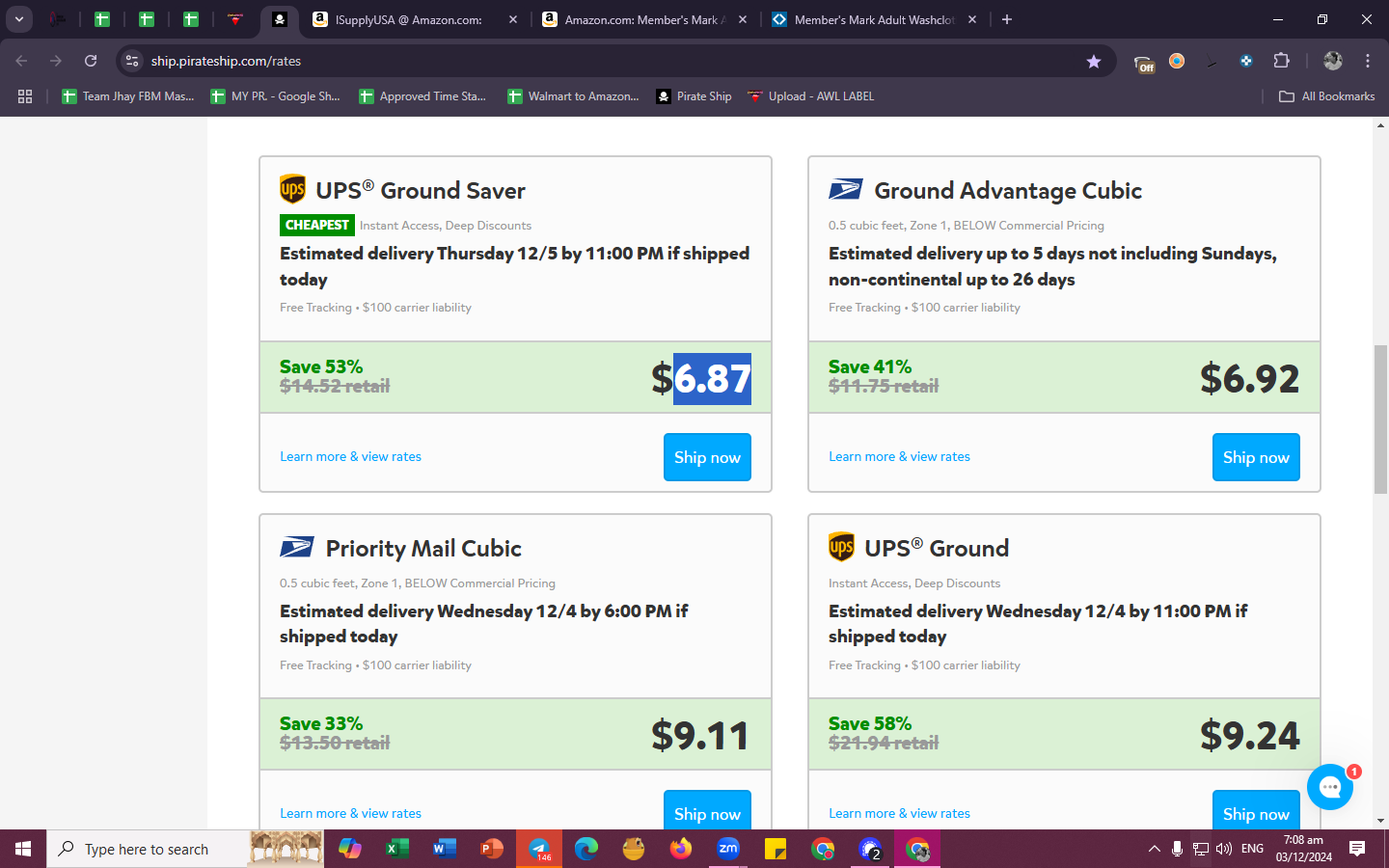1389x868 pixels.
Task: Open Learn more link for UPS Ground
Action: click(899, 813)
